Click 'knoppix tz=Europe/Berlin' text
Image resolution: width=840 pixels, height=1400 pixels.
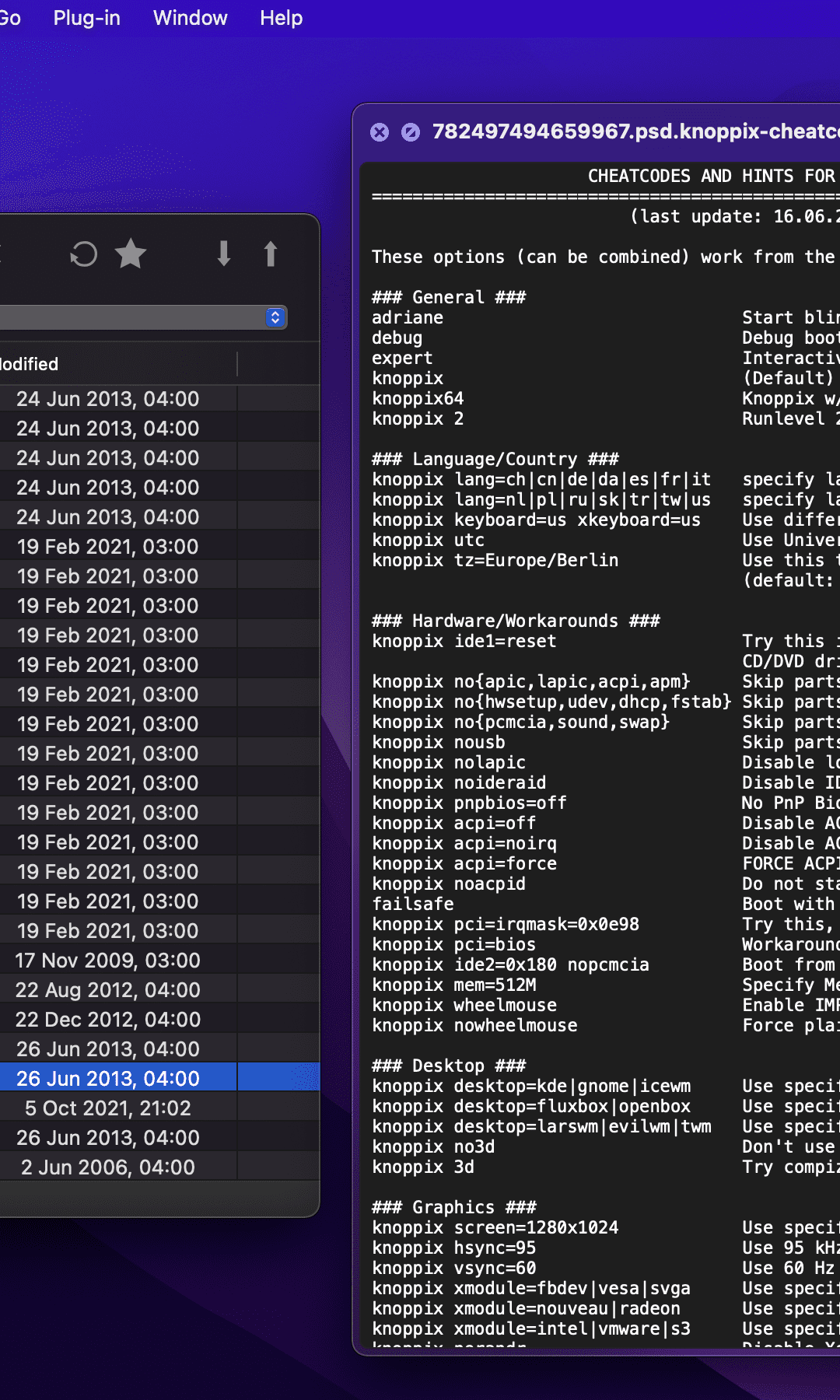(x=495, y=560)
